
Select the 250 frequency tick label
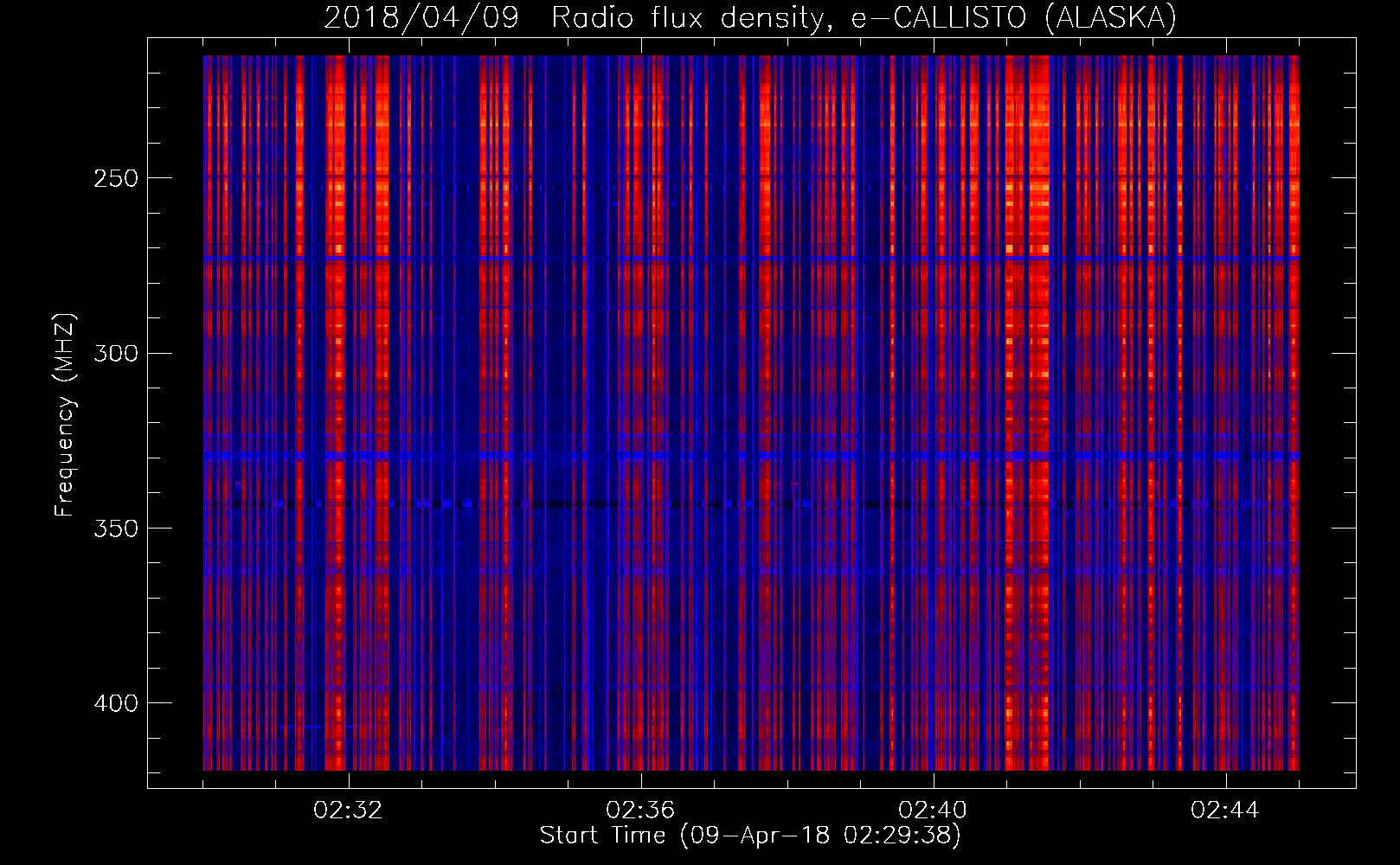point(115,178)
